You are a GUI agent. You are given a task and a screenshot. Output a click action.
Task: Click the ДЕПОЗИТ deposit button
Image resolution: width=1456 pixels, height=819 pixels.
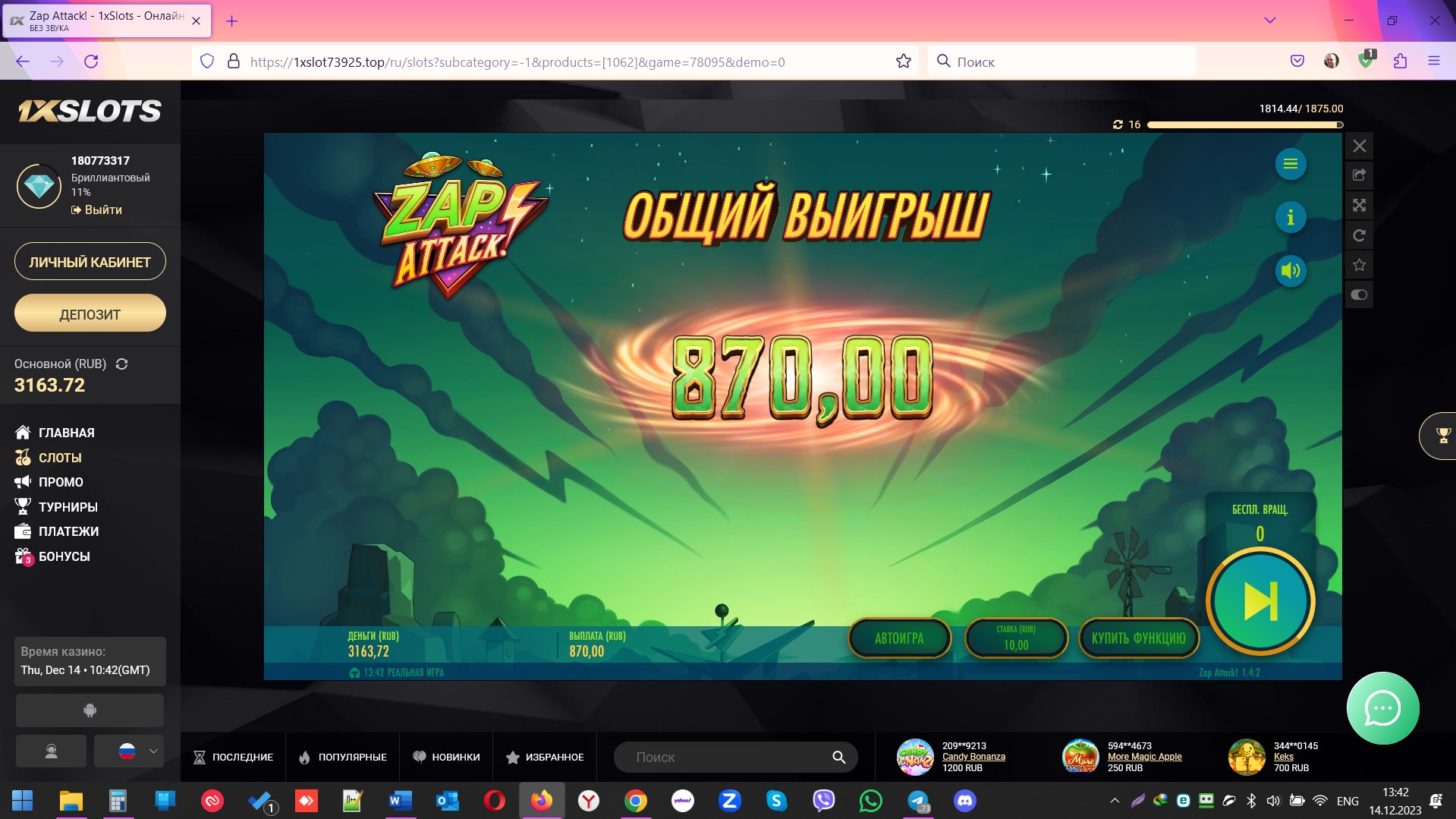coord(90,313)
